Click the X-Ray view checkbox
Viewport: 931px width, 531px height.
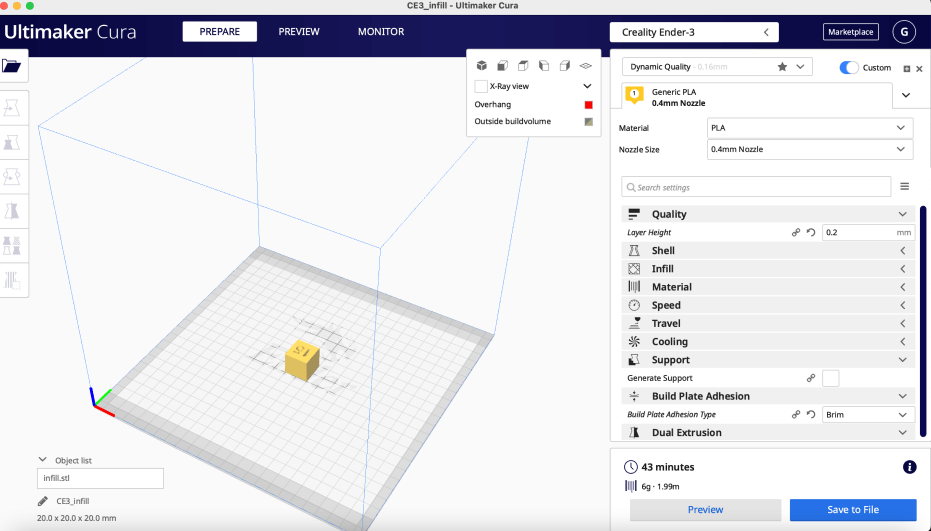(481, 86)
